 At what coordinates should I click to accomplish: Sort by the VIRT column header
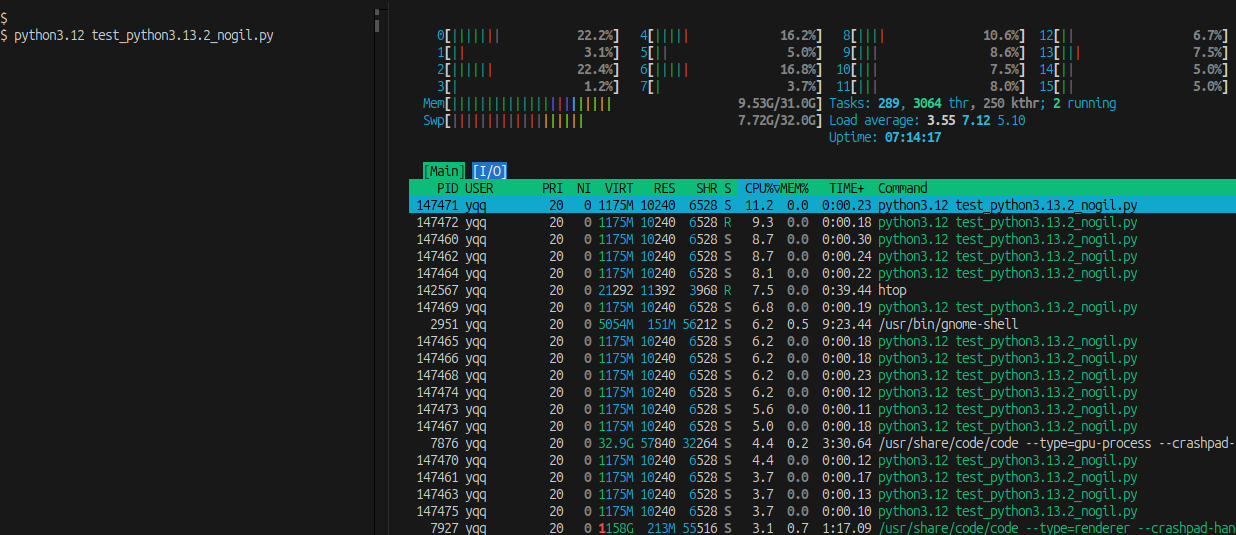pyautogui.click(x=619, y=188)
